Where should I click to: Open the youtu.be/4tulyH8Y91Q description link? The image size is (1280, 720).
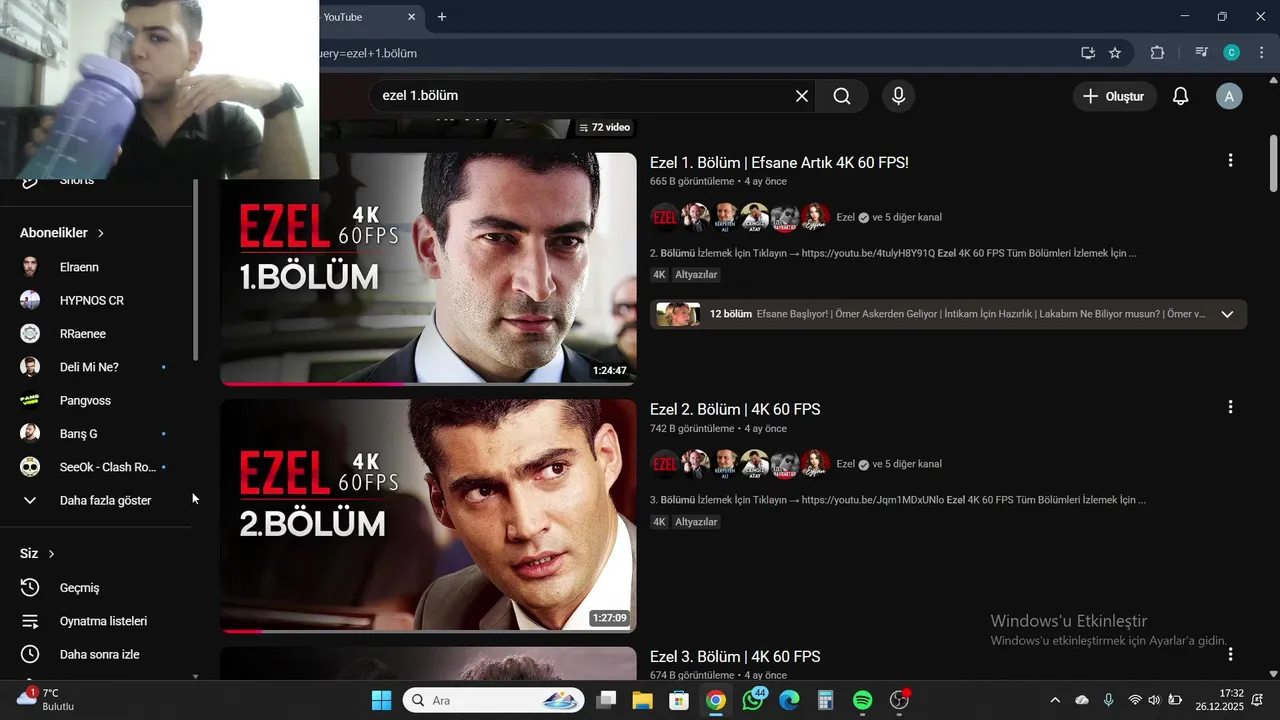point(868,253)
